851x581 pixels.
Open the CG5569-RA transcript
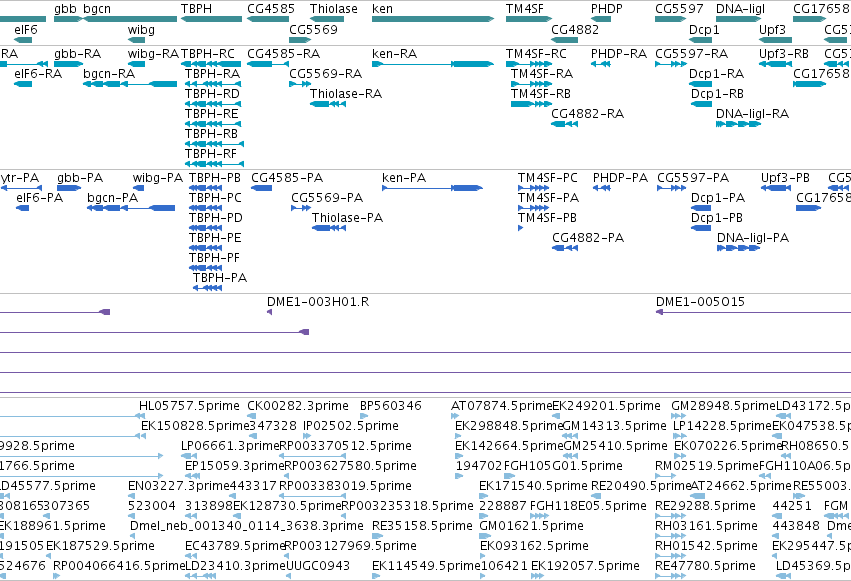(x=300, y=84)
